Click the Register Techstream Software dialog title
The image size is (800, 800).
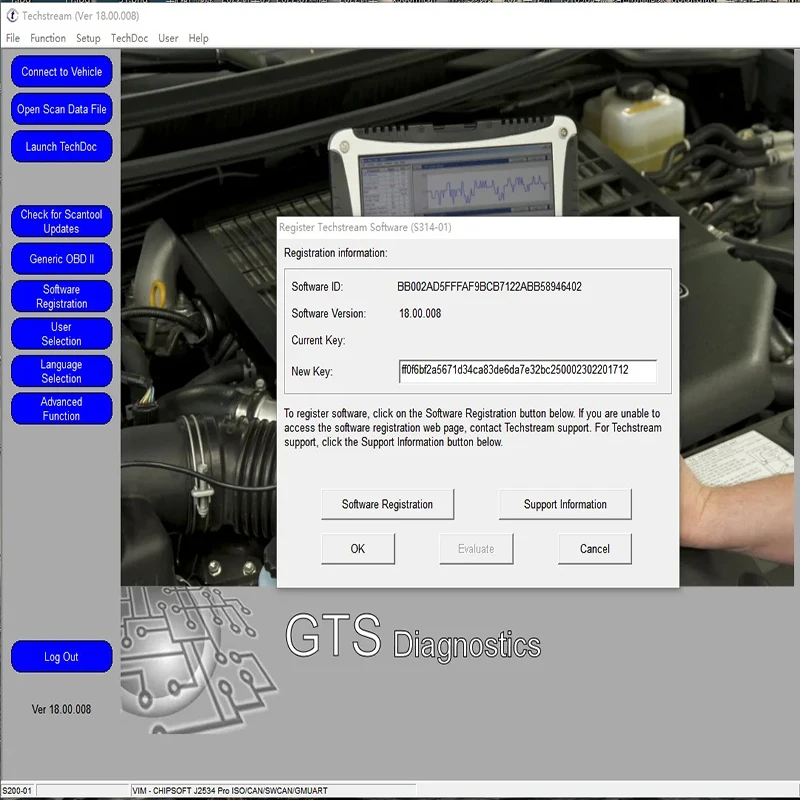tap(365, 227)
